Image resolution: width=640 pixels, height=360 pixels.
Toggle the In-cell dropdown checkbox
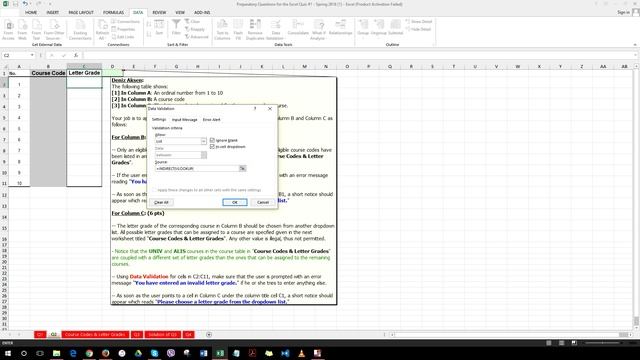point(212,147)
